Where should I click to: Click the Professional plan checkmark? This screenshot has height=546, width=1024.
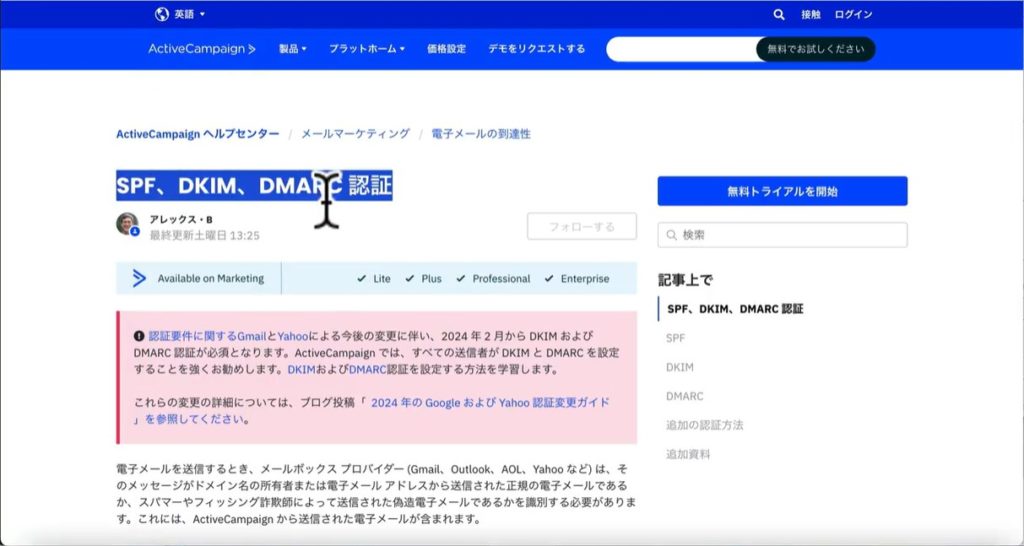[x=460, y=279]
